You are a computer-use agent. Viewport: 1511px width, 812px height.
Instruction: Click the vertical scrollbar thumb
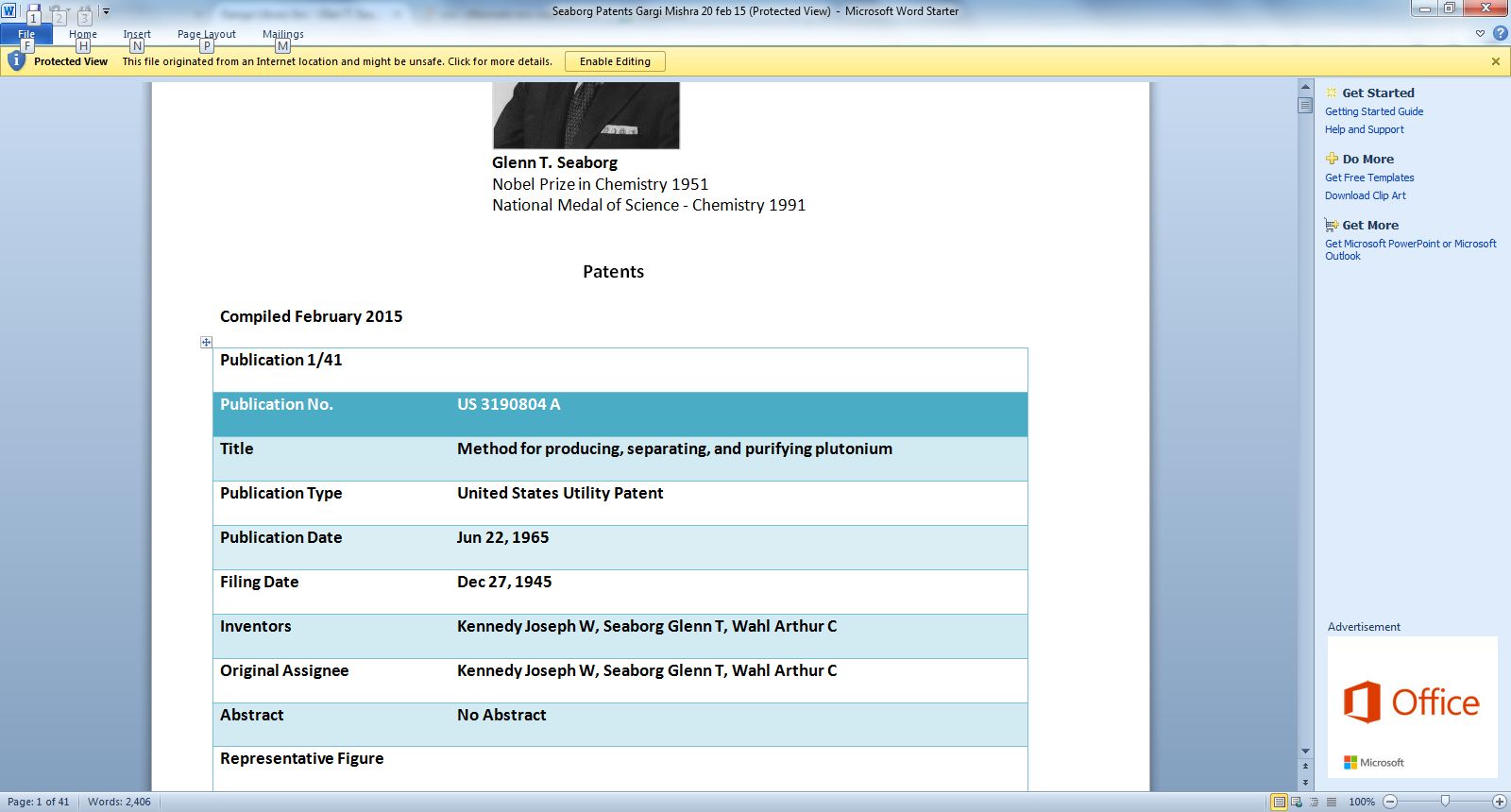(x=1305, y=105)
